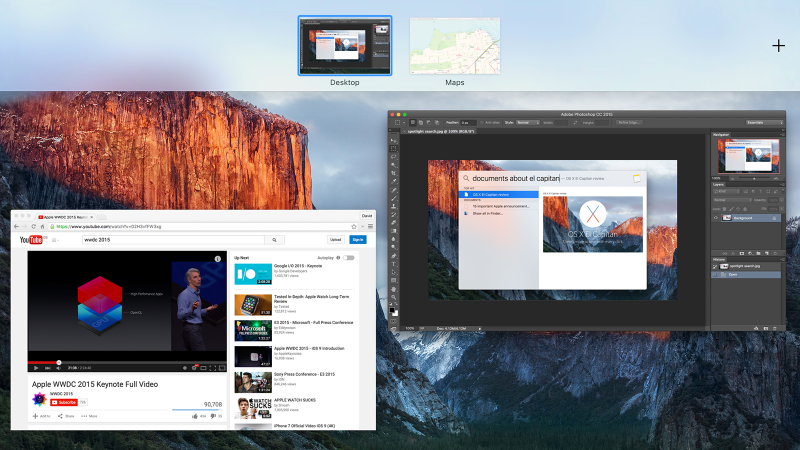800x450 pixels.
Task: Subscribe to the WWDC 2015 channel
Action: click(64, 403)
